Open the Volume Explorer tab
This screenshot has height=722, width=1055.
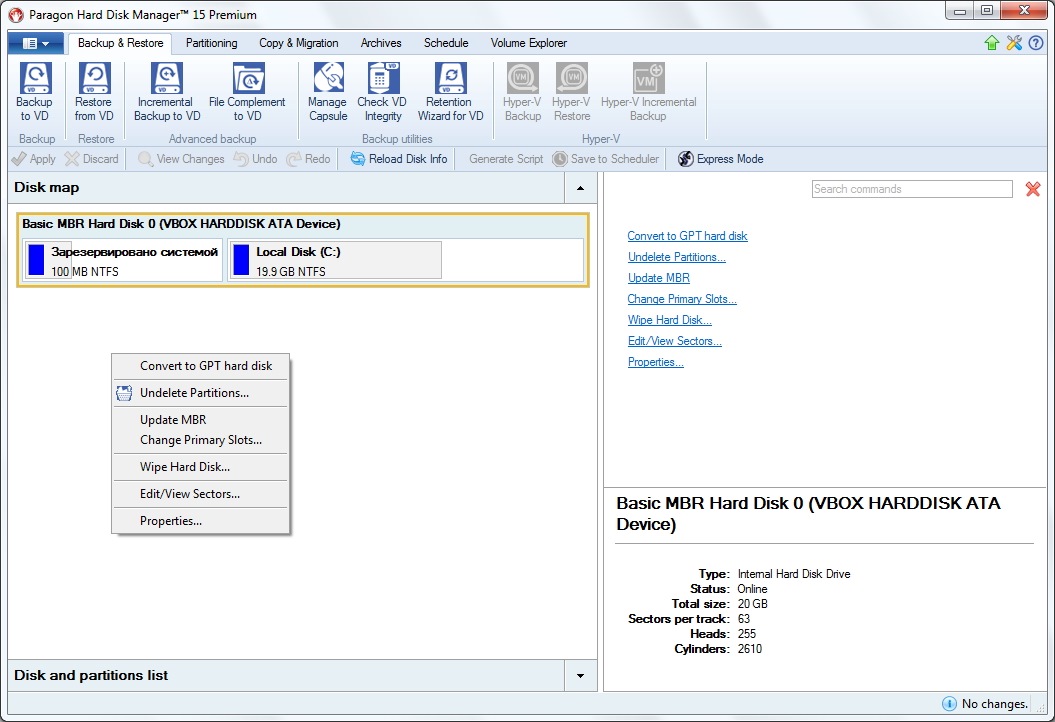528,43
